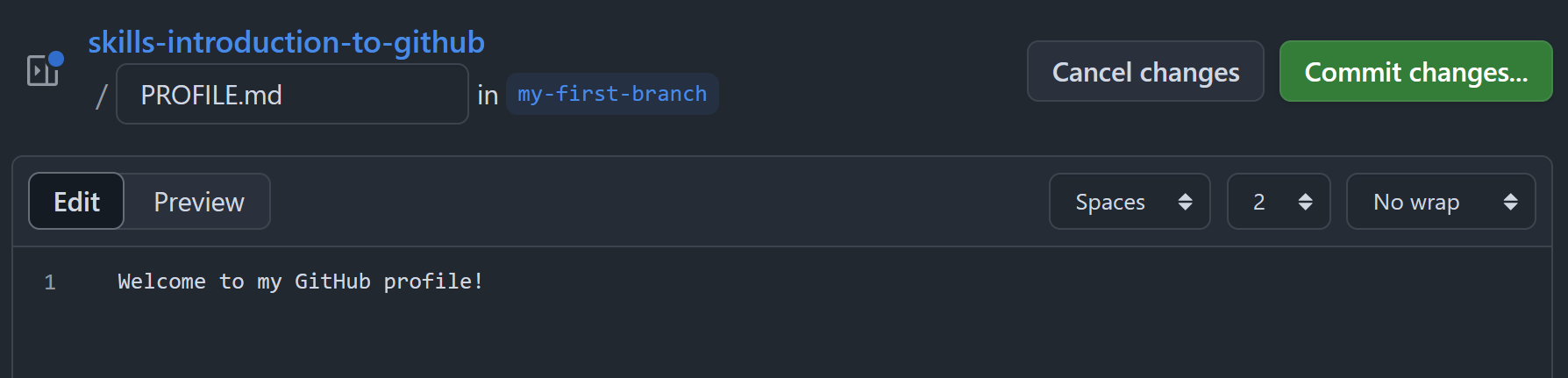Click line number 1 in the gutter
Image resolution: width=1568 pixels, height=378 pixels.
pyautogui.click(x=50, y=282)
